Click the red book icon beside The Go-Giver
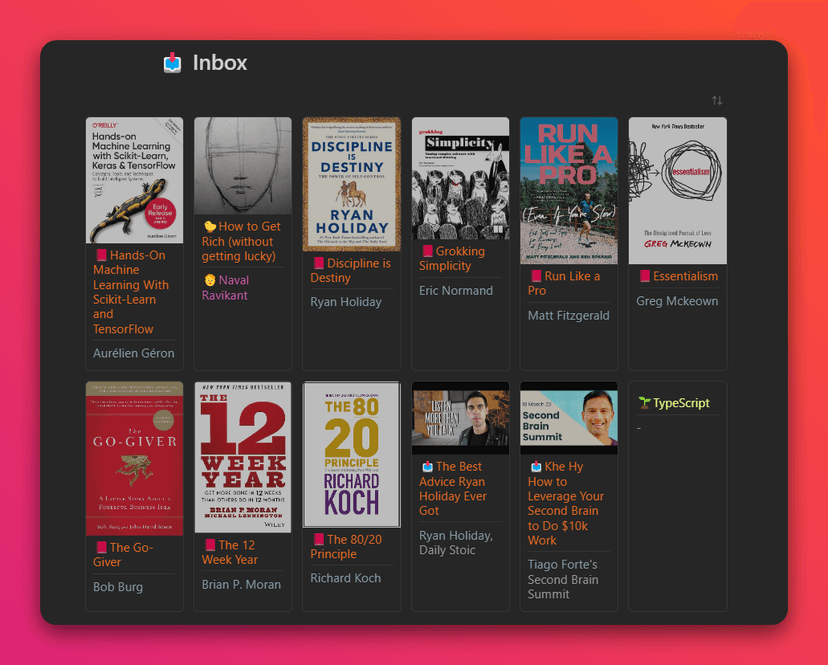Screen dimensions: 828x665 pos(101,547)
